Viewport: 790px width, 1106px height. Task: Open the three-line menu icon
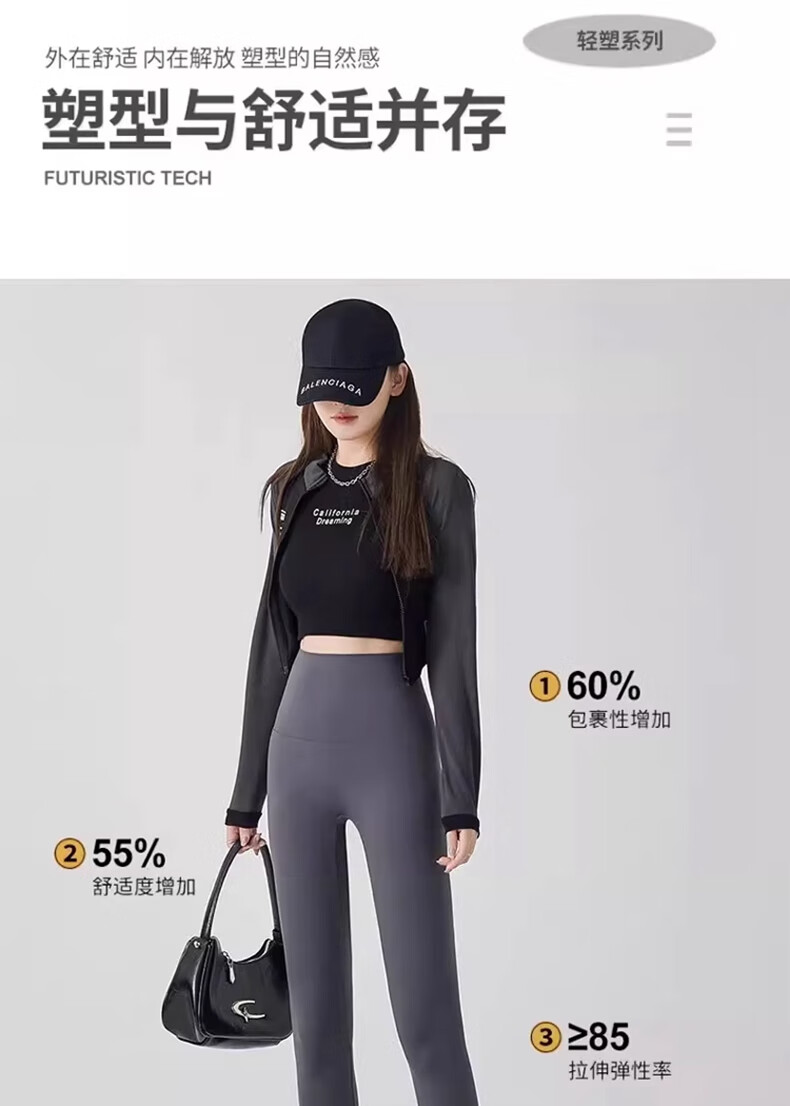(x=679, y=129)
